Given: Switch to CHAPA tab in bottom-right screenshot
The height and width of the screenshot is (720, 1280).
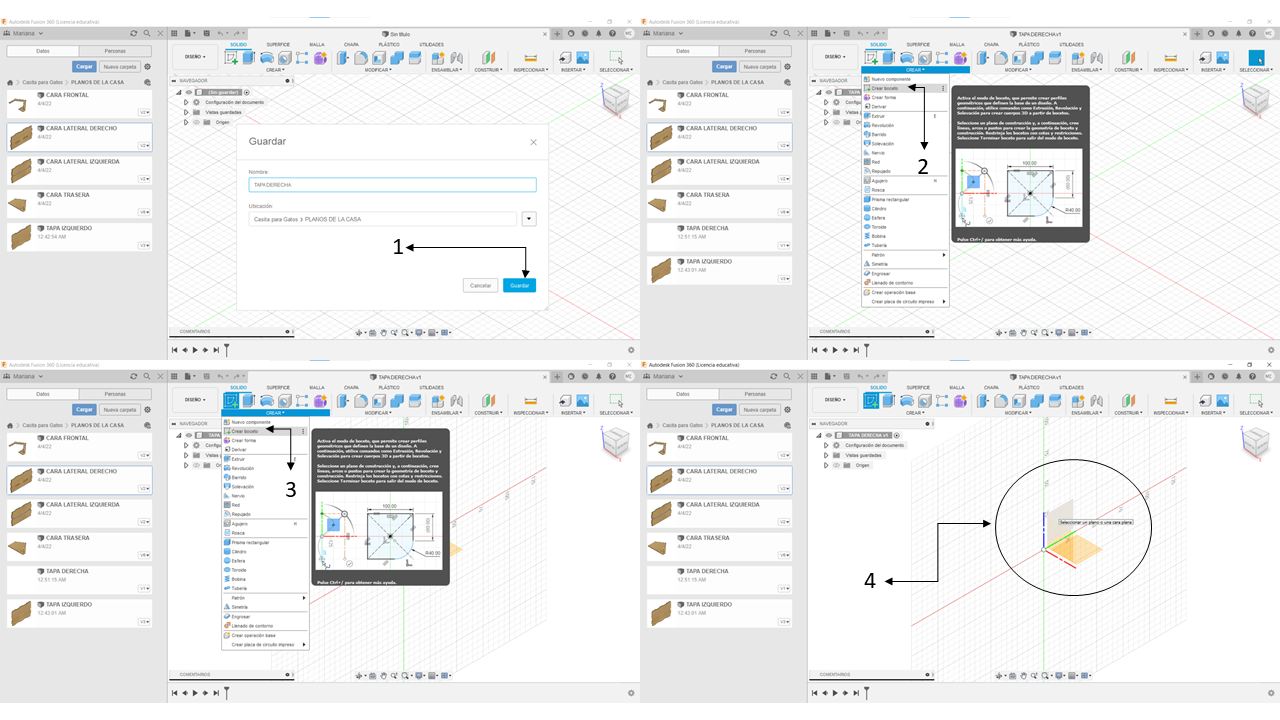Looking at the screenshot, I should (x=991, y=387).
